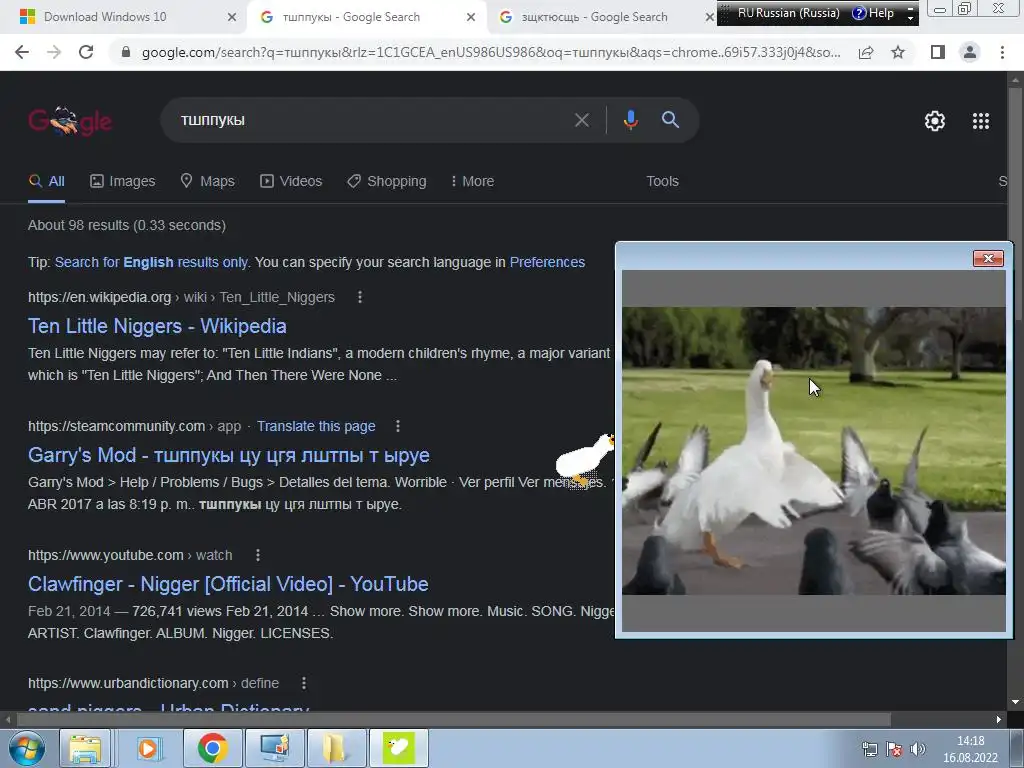
Task: Open options for the Wikipedia result
Action: point(360,297)
